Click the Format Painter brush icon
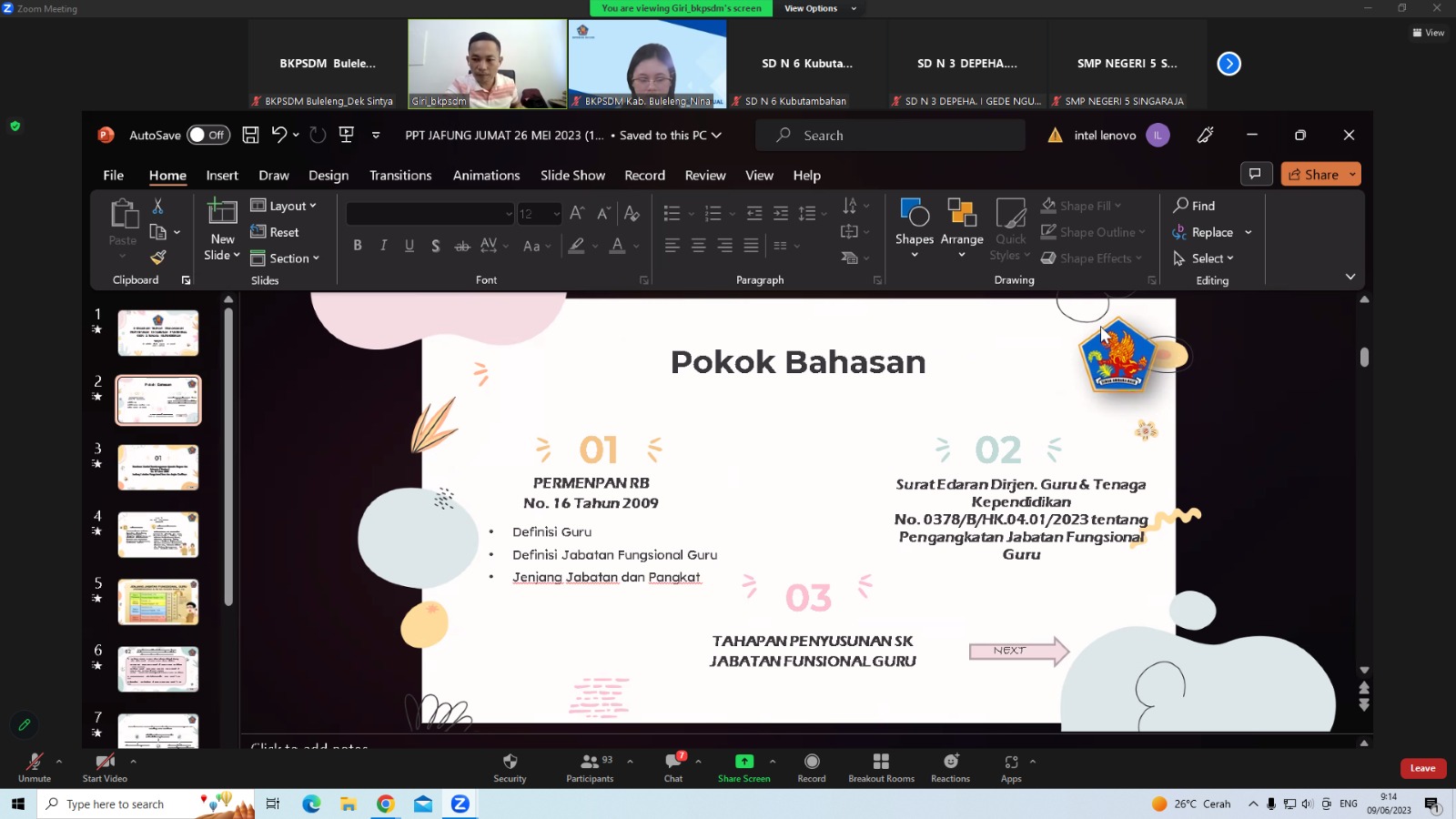Image resolution: width=1456 pixels, height=819 pixels. pos(158,258)
